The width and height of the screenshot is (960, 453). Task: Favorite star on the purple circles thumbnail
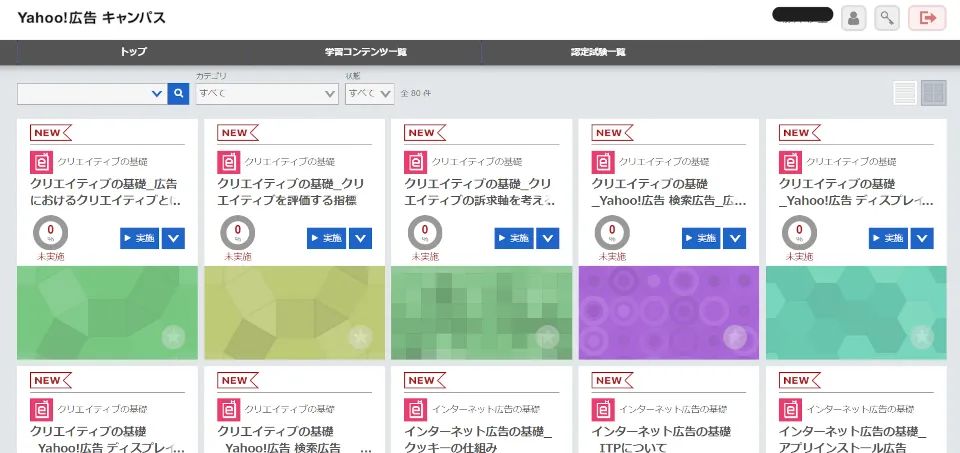(735, 337)
